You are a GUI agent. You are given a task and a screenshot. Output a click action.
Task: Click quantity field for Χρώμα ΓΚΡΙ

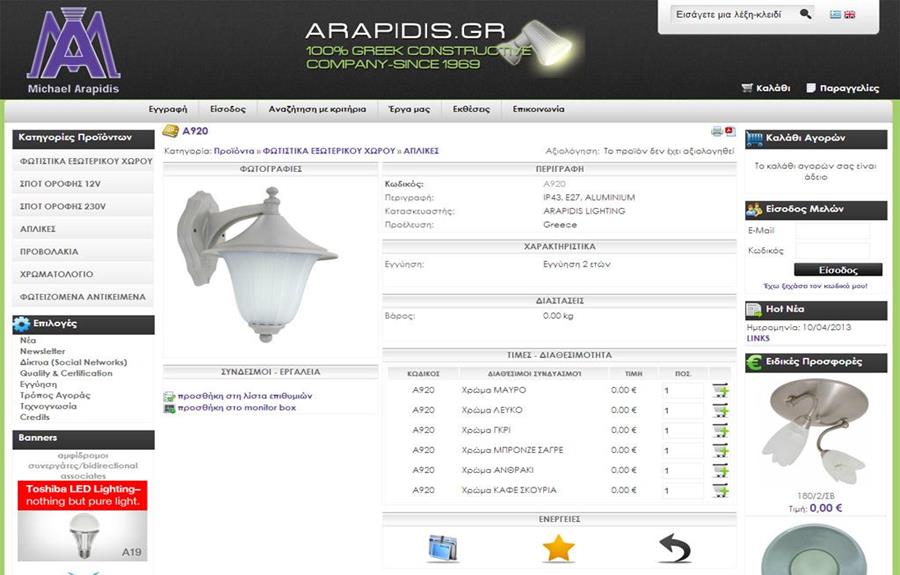click(x=682, y=431)
